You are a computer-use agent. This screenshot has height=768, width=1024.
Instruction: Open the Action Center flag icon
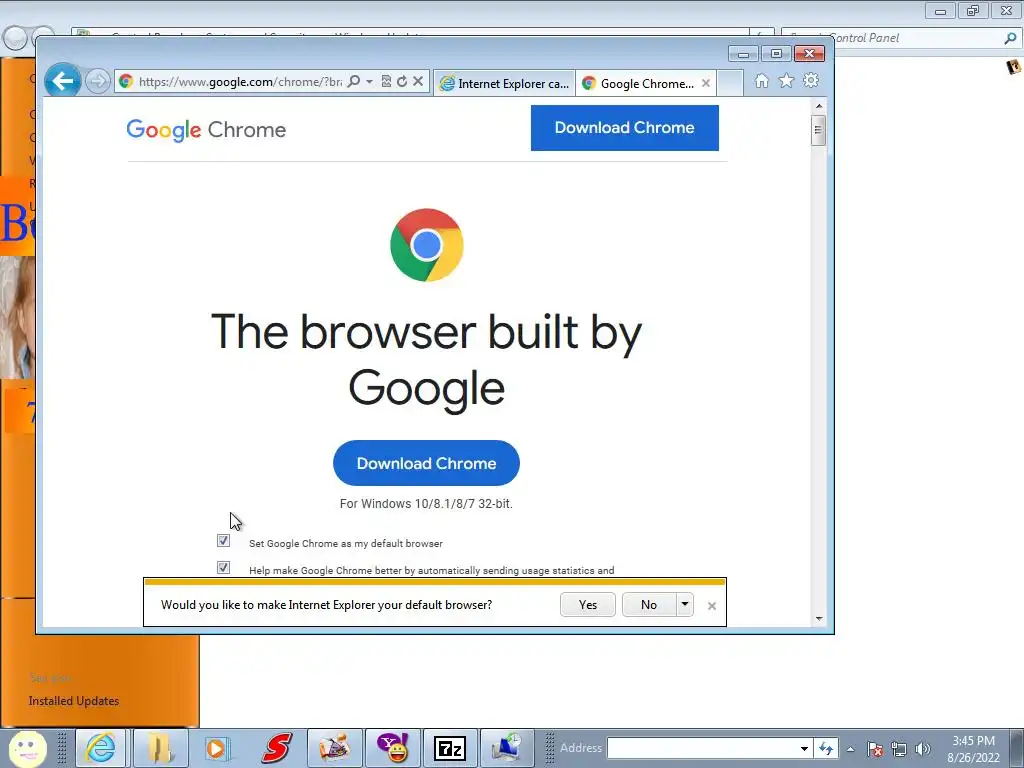(875, 749)
